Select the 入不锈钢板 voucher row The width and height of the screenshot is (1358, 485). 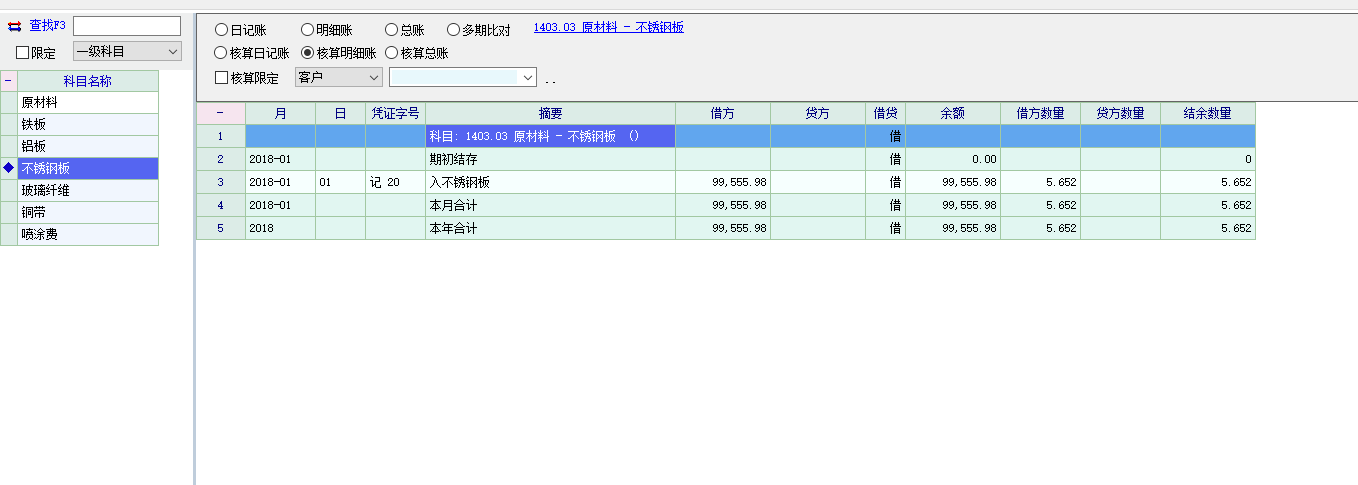point(550,183)
